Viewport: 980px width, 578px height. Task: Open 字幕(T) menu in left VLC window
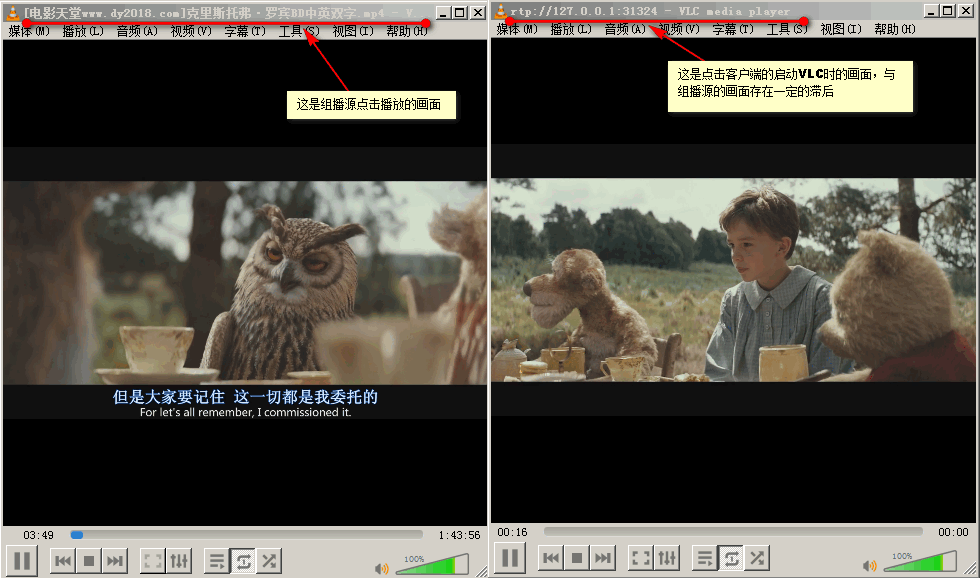pos(245,31)
